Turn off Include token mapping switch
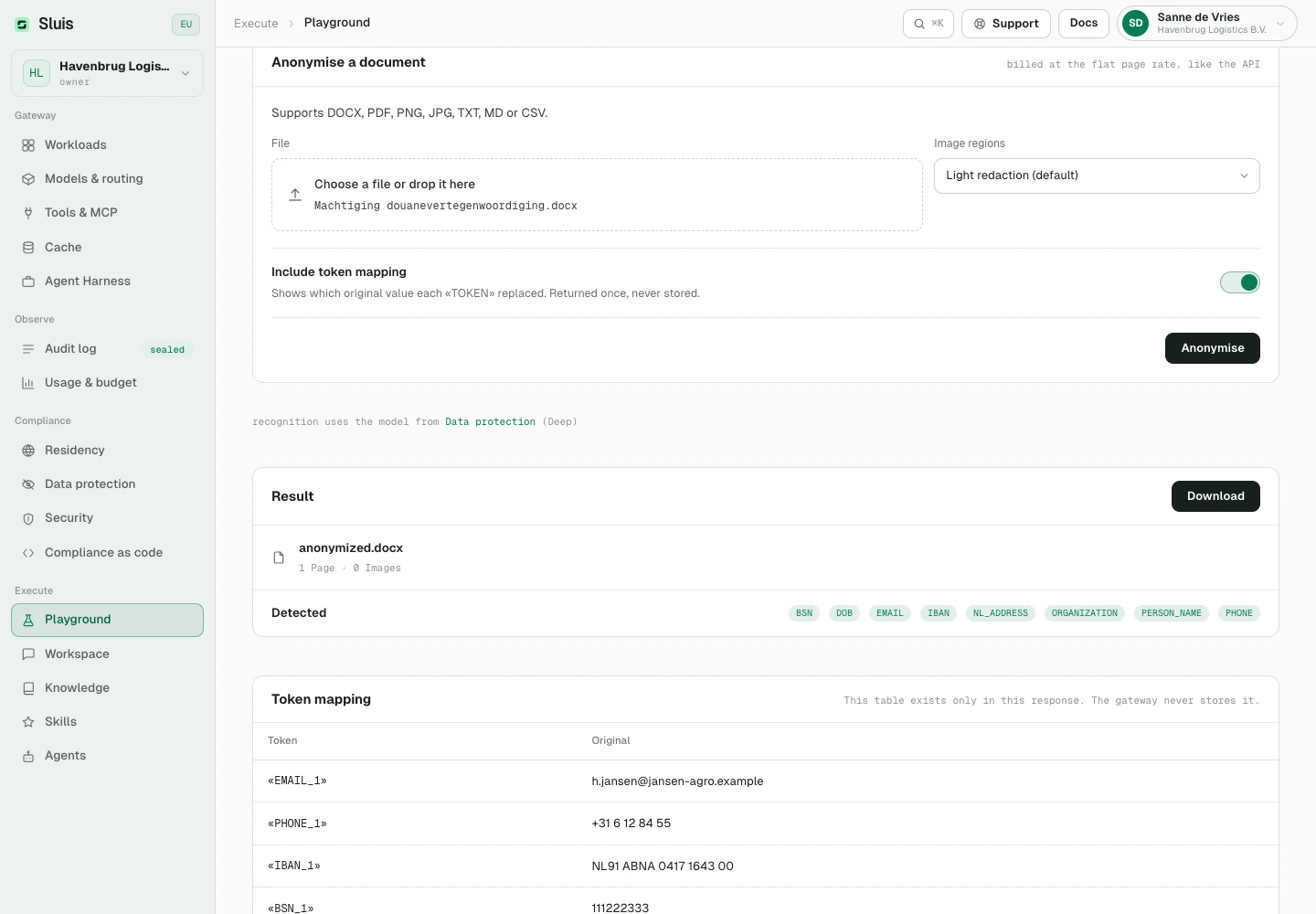Image resolution: width=1316 pixels, height=914 pixels. point(1240,282)
